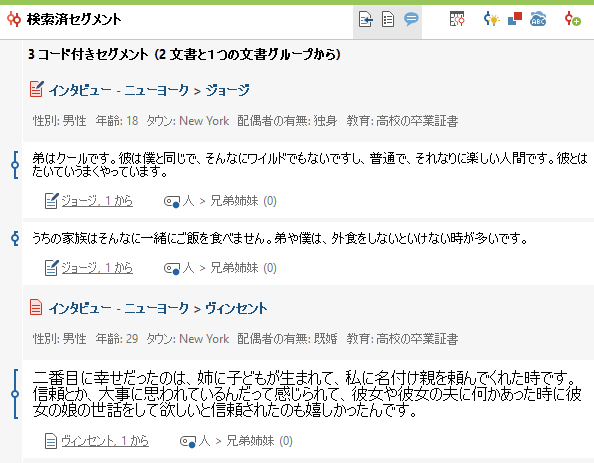Toggle the blue comment speech bubble icon
The image size is (594, 463).
(x=411, y=19)
